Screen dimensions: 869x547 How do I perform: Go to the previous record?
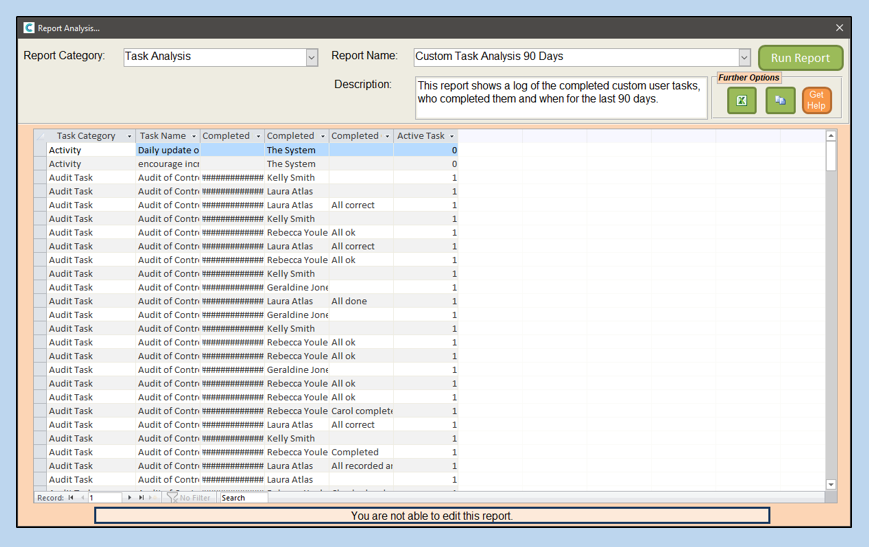tap(82, 497)
